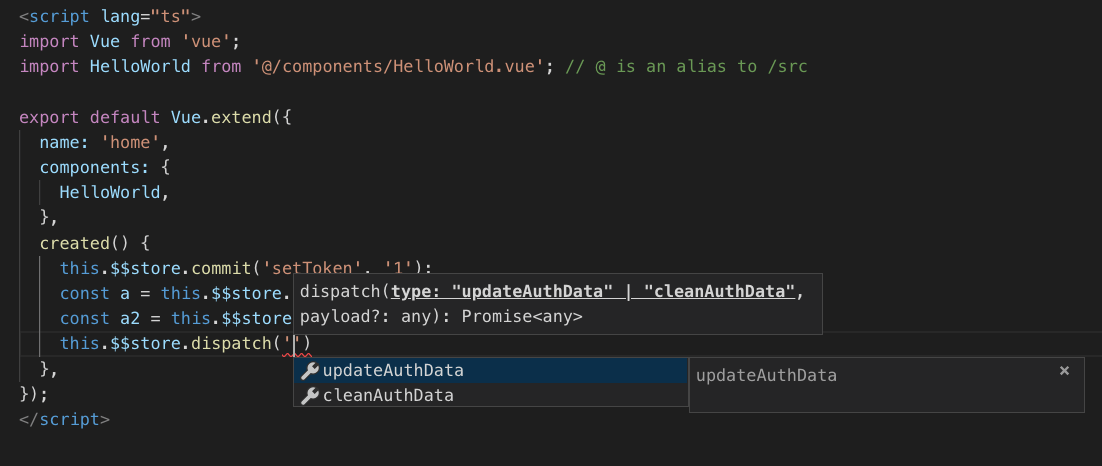Click the dispatch signature help tooltip
The height and width of the screenshot is (466, 1102).
click(x=557, y=304)
